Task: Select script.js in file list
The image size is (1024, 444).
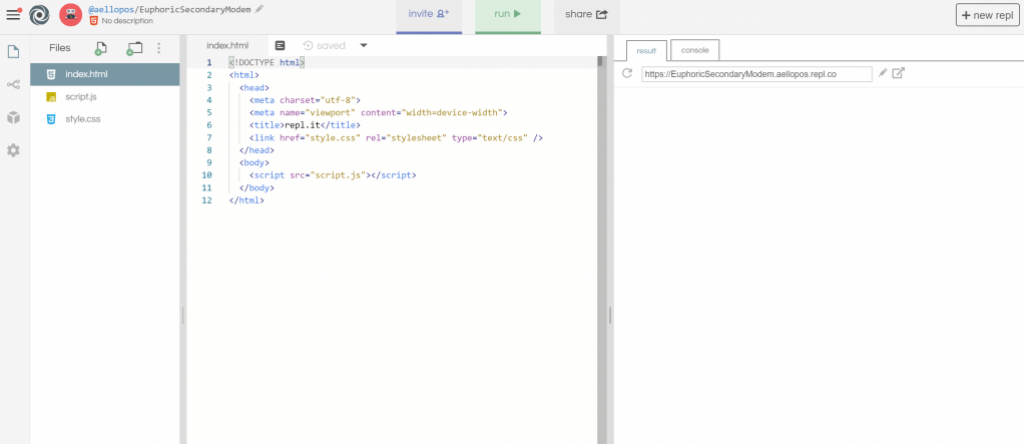Action: pyautogui.click(x=80, y=97)
